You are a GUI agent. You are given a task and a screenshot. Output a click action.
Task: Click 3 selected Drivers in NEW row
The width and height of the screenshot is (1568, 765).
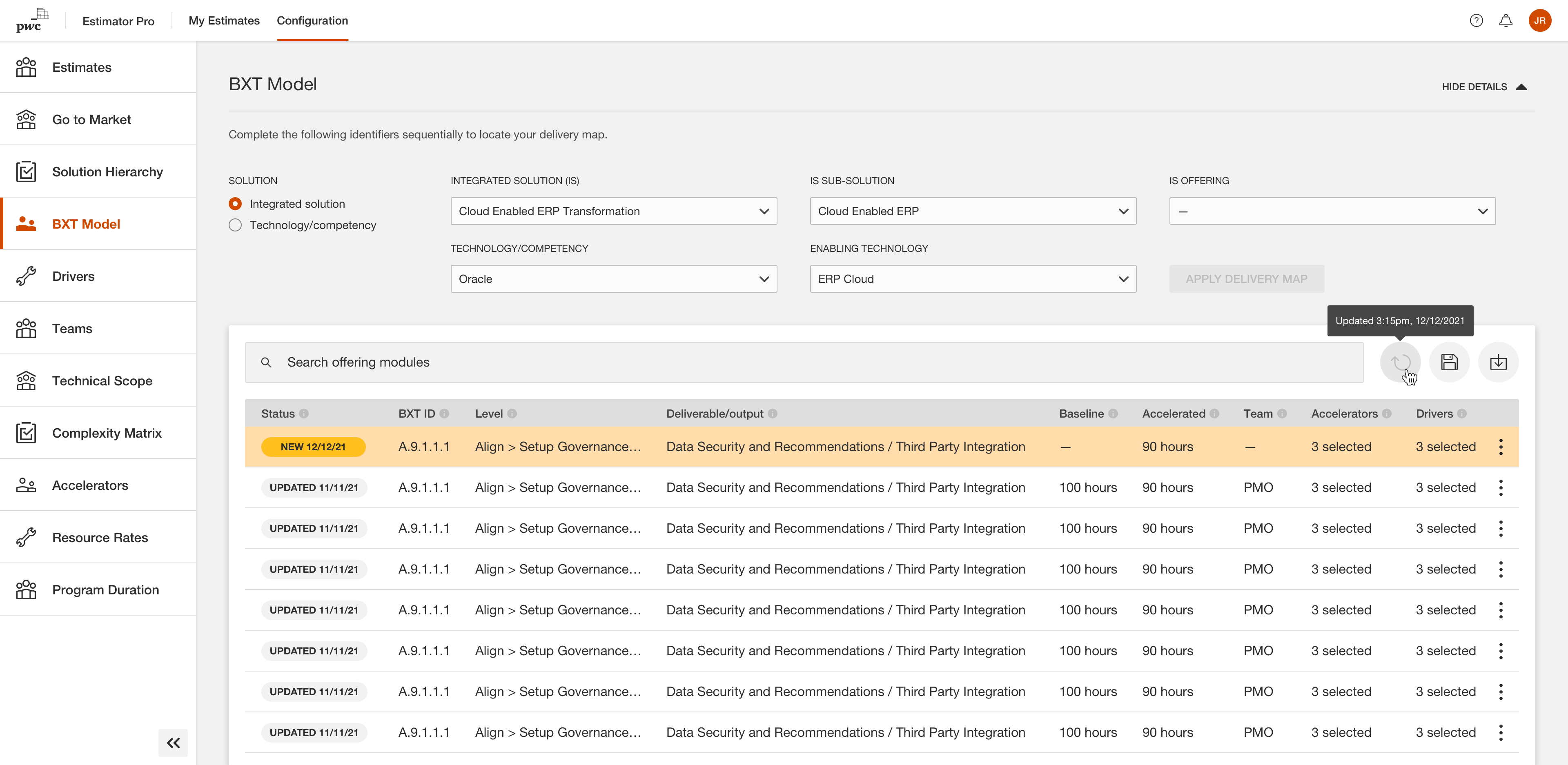pos(1445,447)
